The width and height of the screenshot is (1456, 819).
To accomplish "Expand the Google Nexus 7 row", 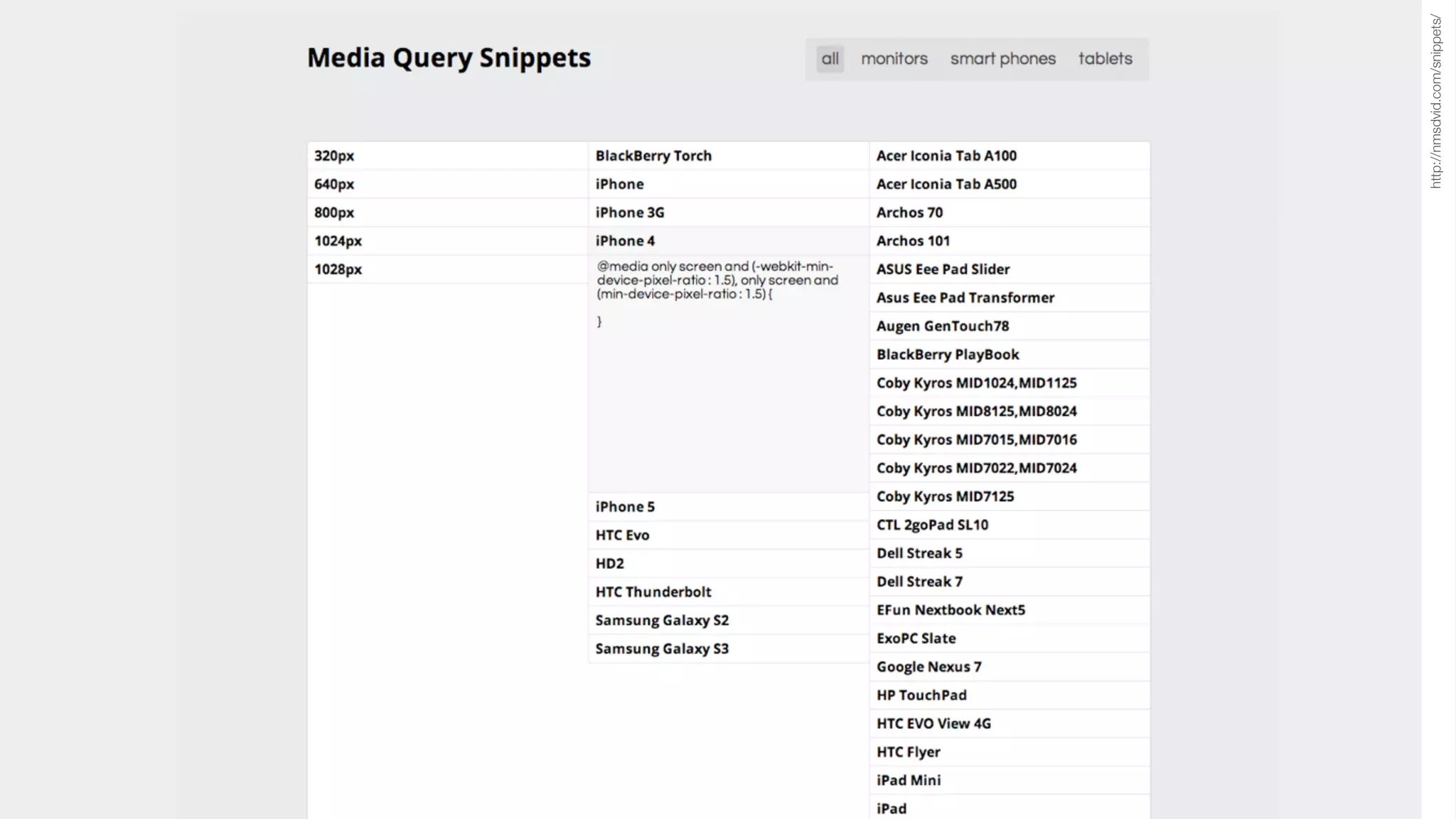I will pyautogui.click(x=928, y=667).
